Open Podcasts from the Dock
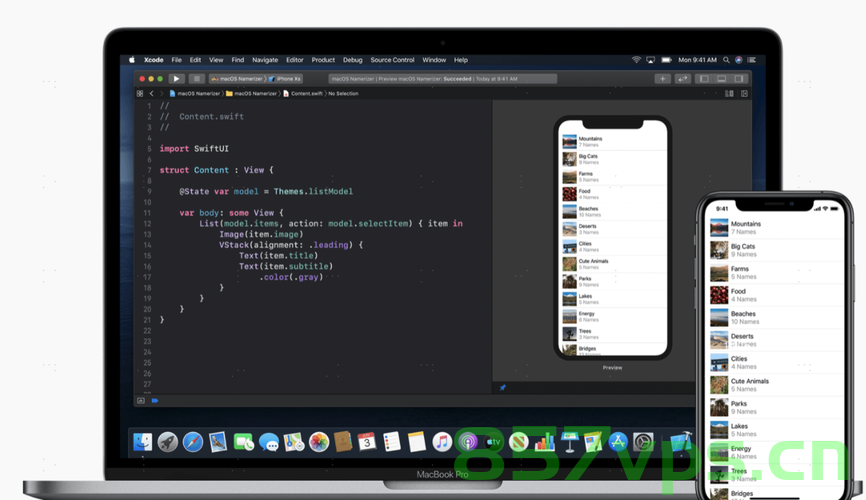This screenshot has width=866, height=500. 467,441
